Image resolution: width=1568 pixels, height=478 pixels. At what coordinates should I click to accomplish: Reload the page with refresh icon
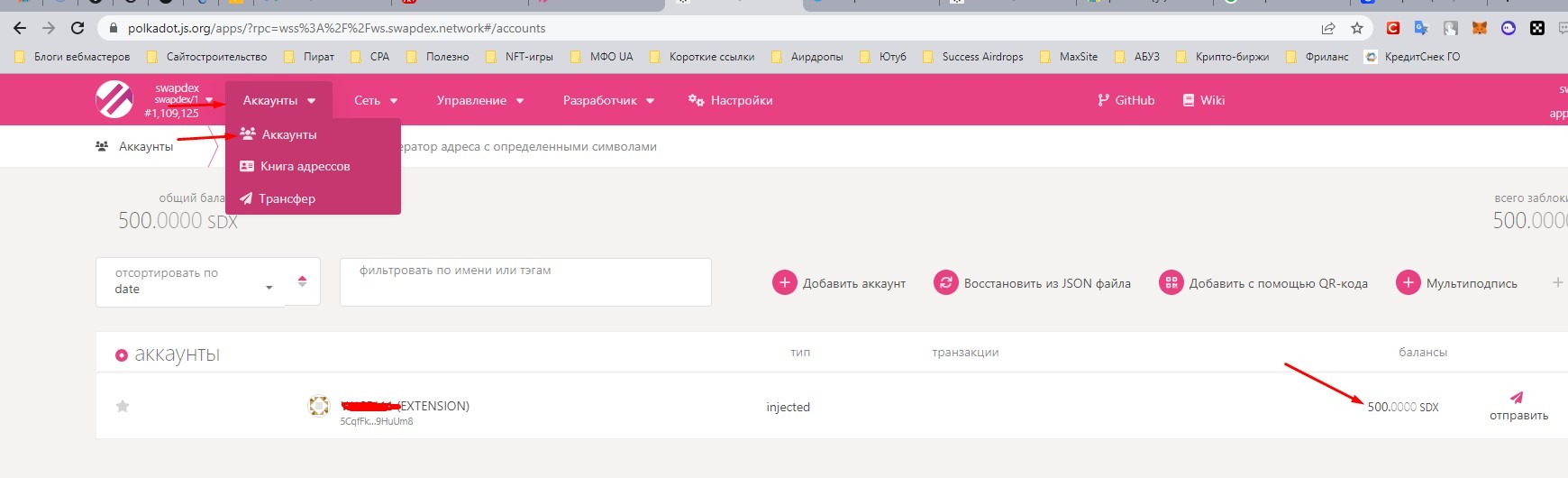77,28
